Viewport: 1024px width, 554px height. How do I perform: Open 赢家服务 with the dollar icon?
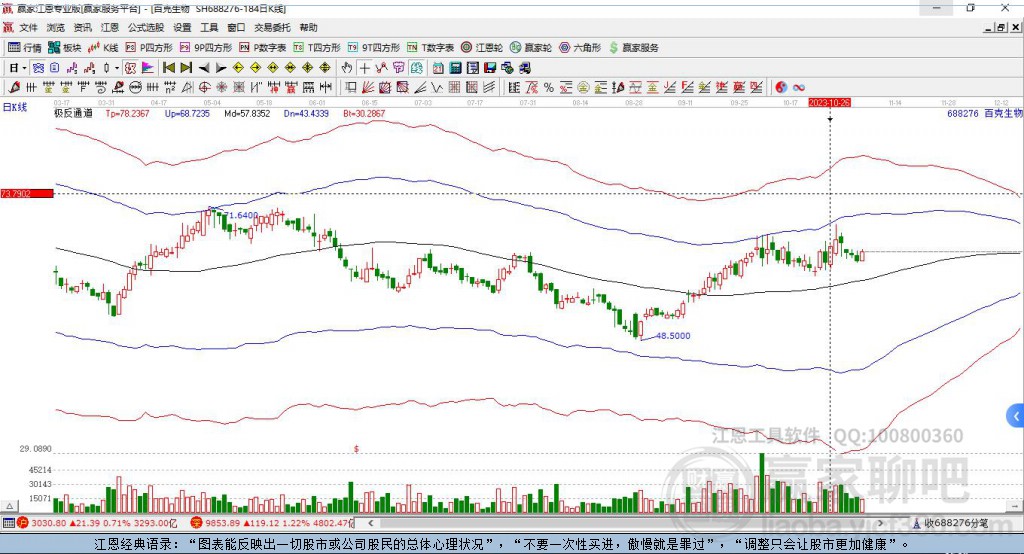point(634,48)
